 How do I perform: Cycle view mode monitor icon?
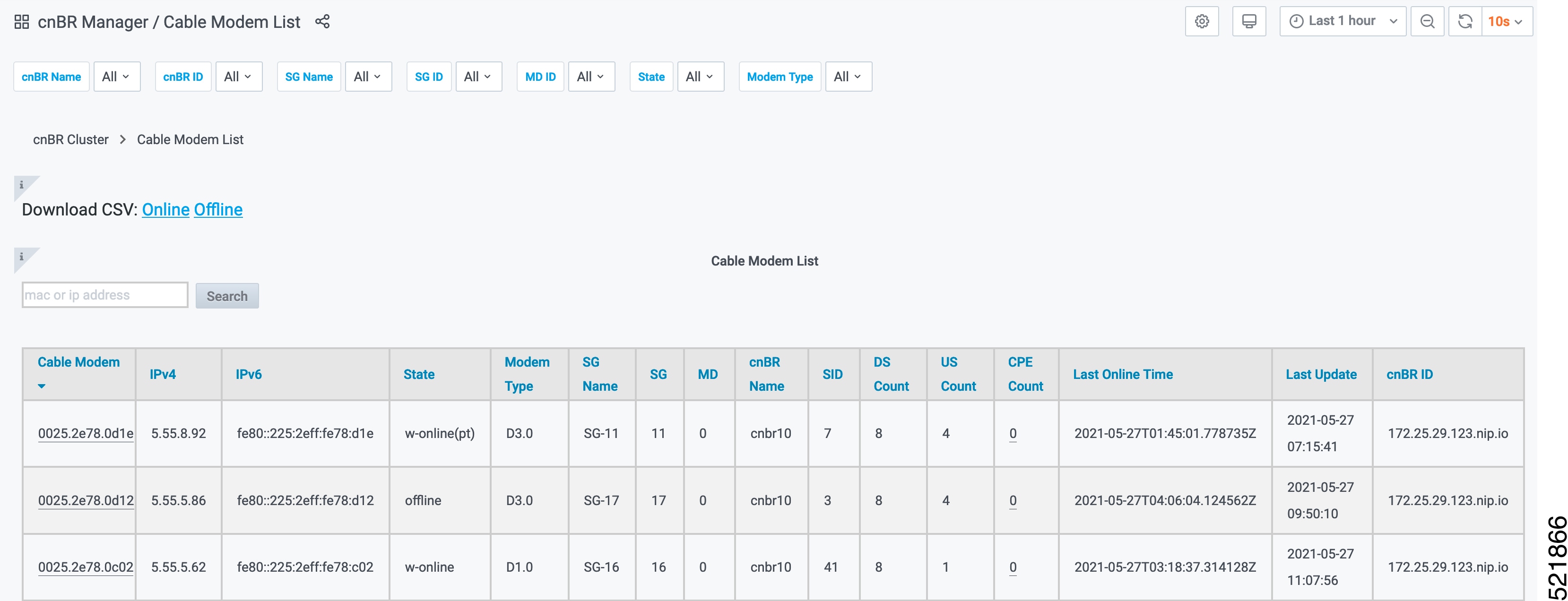(1249, 22)
